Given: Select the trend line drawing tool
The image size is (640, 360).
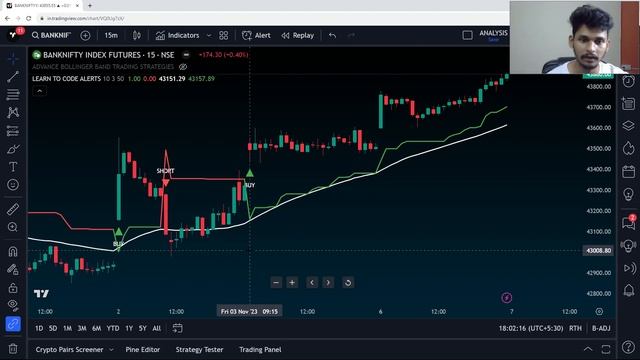Looking at the screenshot, I should [x=13, y=77].
